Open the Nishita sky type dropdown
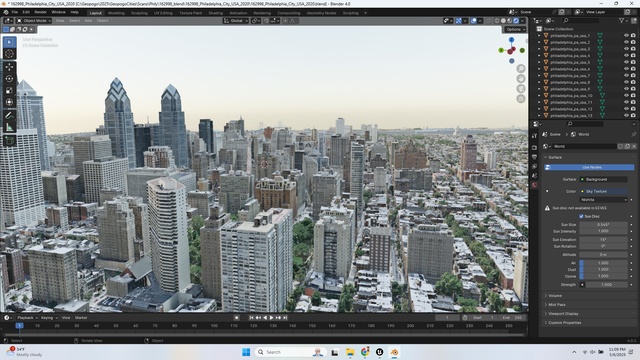This screenshot has width=640, height=360. coord(603,200)
